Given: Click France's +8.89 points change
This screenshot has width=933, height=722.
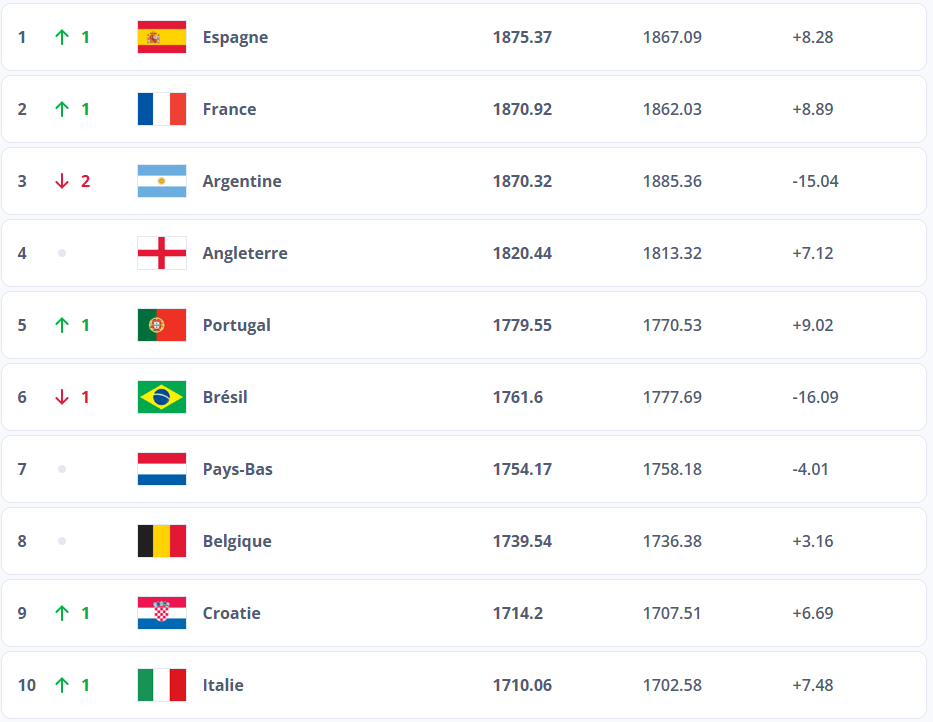Looking at the screenshot, I should coord(812,109).
